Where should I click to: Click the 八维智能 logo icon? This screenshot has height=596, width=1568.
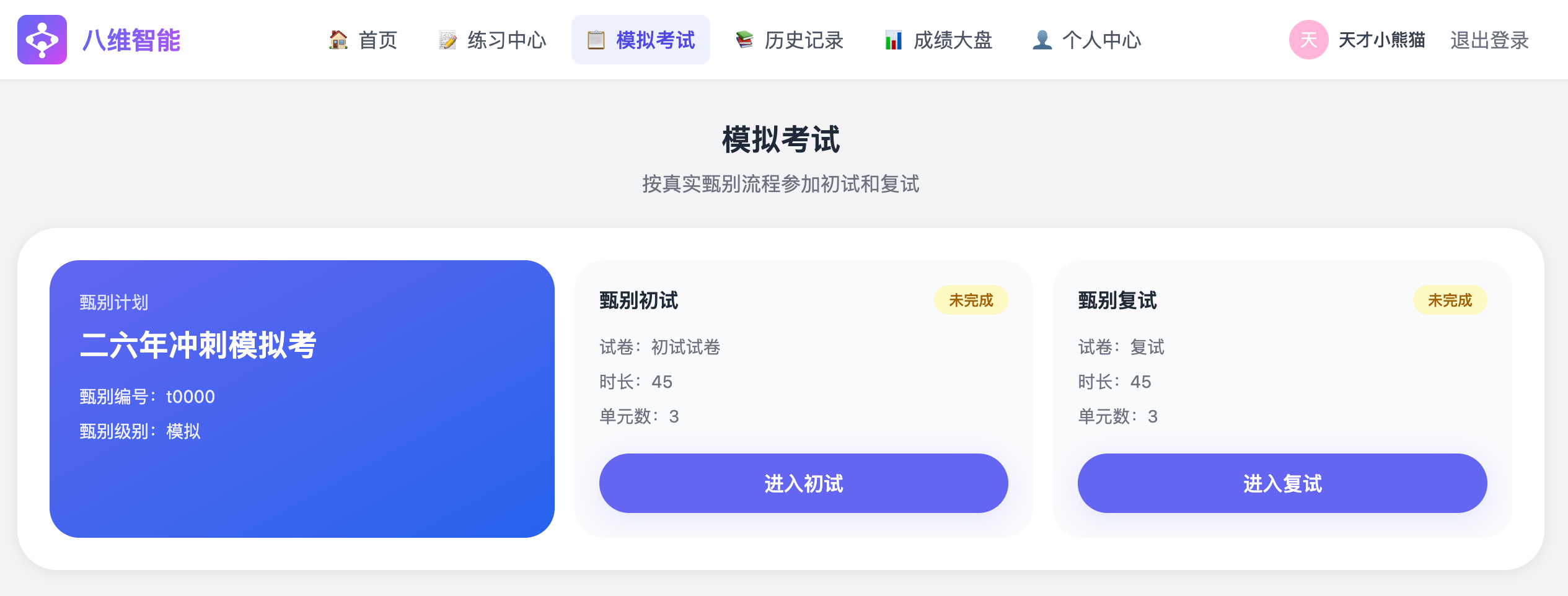(42, 40)
